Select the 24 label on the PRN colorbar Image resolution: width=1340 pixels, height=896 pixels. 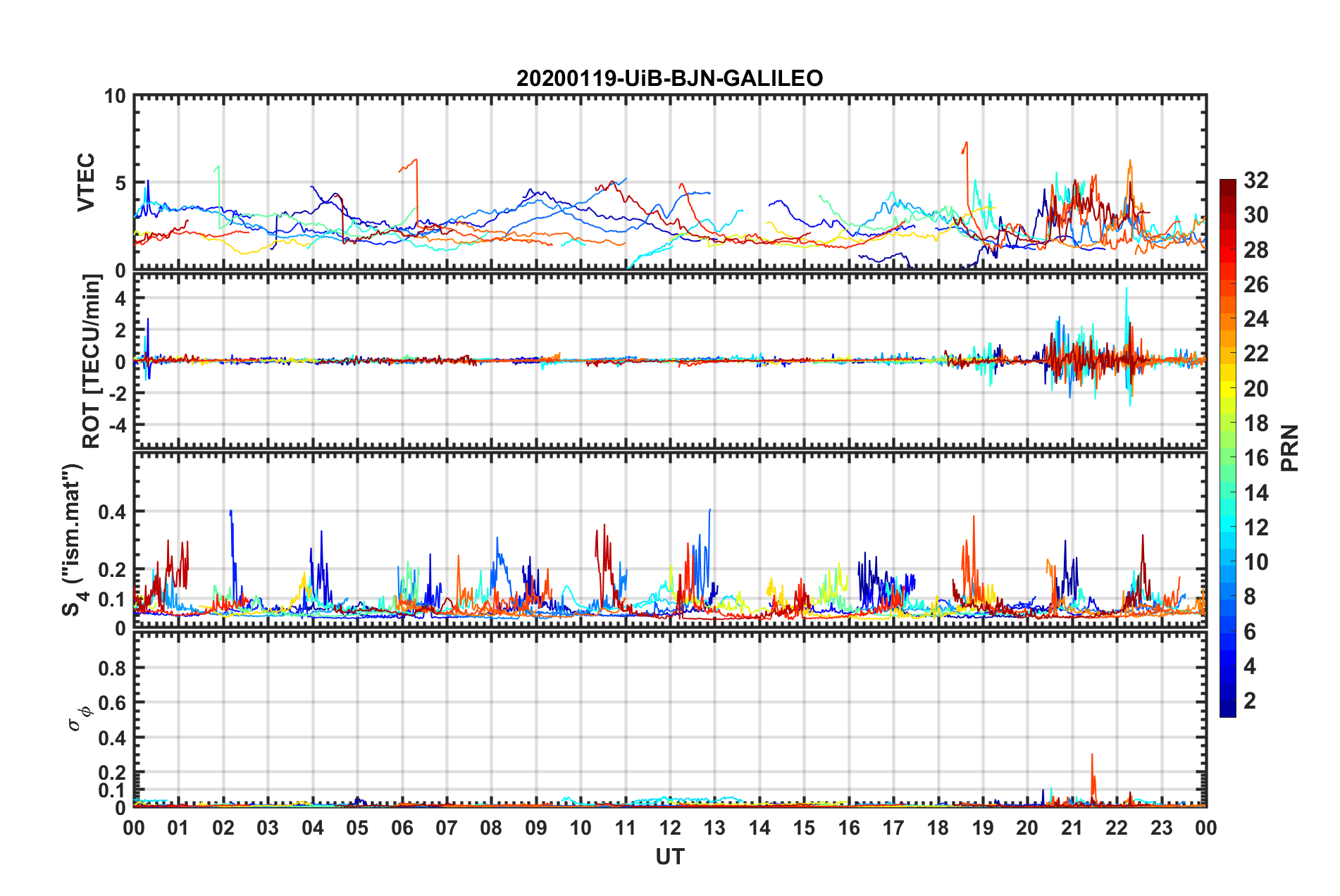click(x=1255, y=319)
